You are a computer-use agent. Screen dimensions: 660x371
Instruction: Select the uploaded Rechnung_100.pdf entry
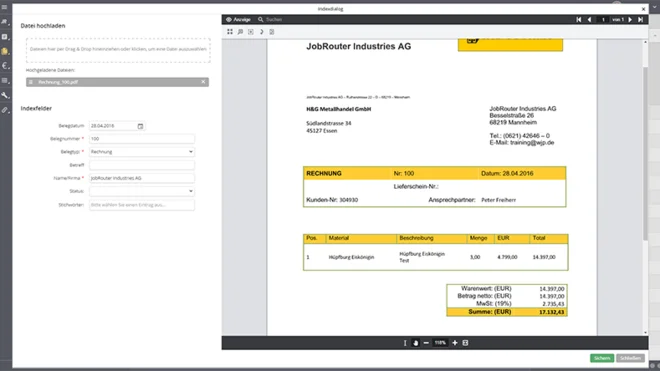[x=117, y=82]
